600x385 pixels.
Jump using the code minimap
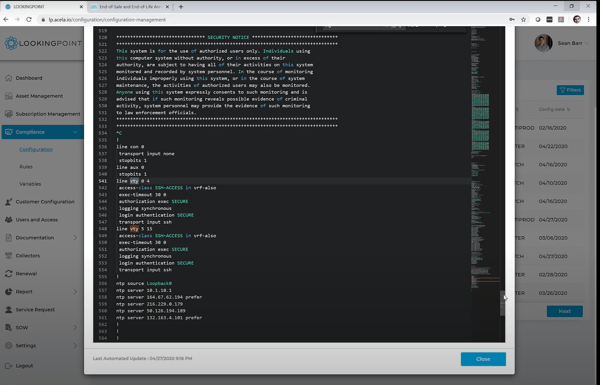[x=485, y=158]
